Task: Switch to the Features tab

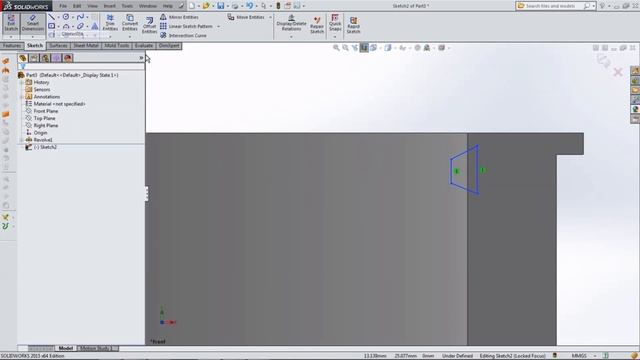Action: click(x=12, y=46)
